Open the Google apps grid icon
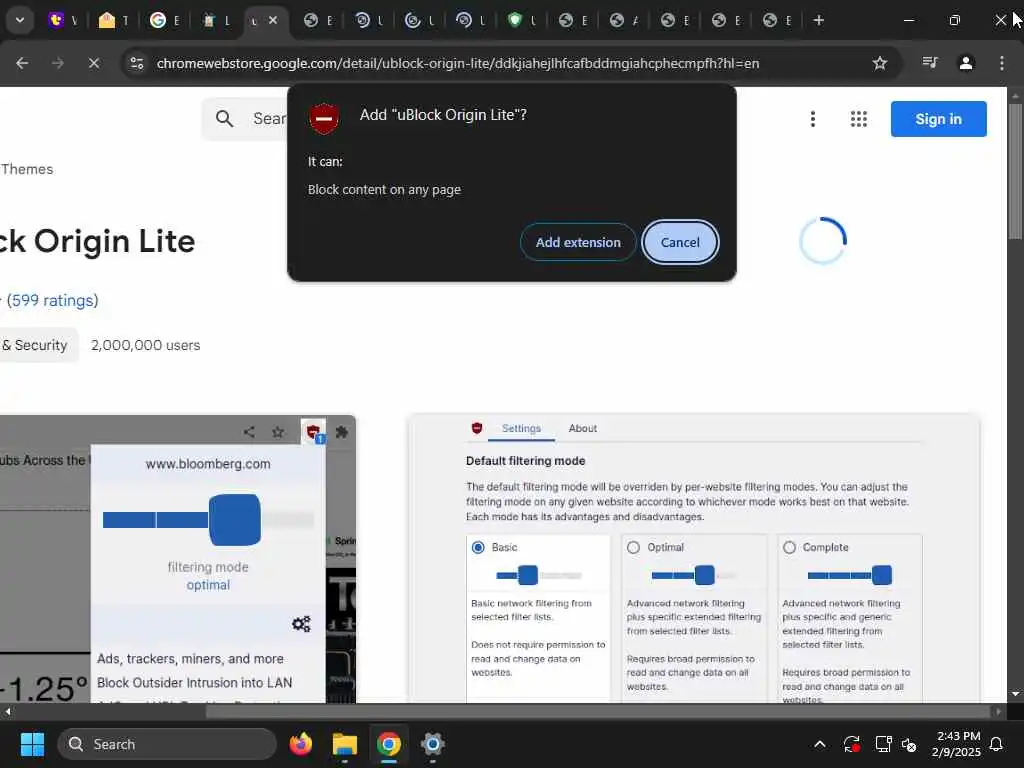 (x=859, y=119)
